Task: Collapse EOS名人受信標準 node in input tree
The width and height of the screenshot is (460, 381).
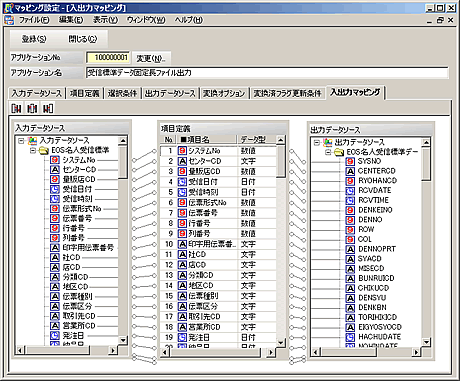Action: point(33,151)
